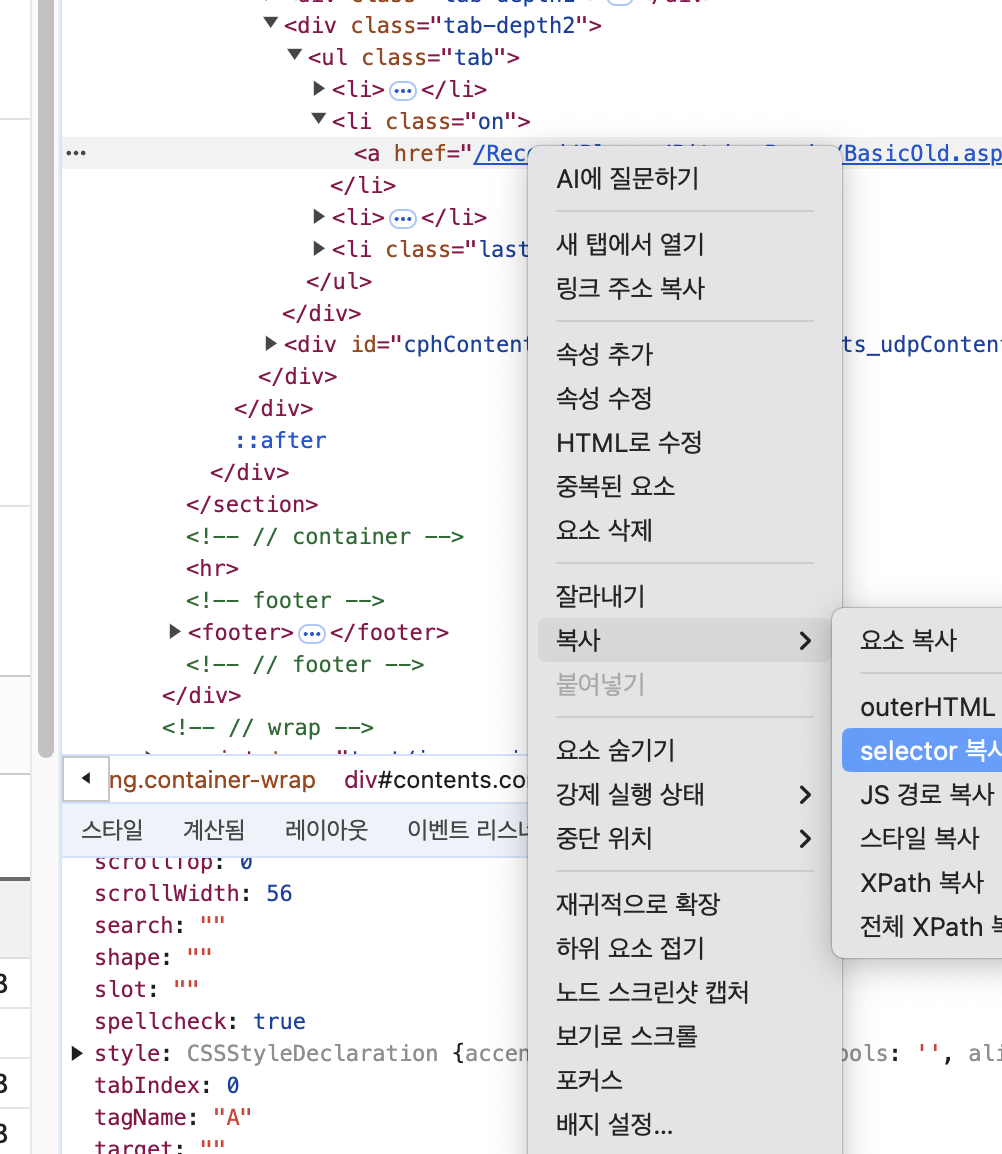Viewport: 1002px width, 1154px height.
Task: Open the 복사 submenu arrow
Action: [805, 641]
